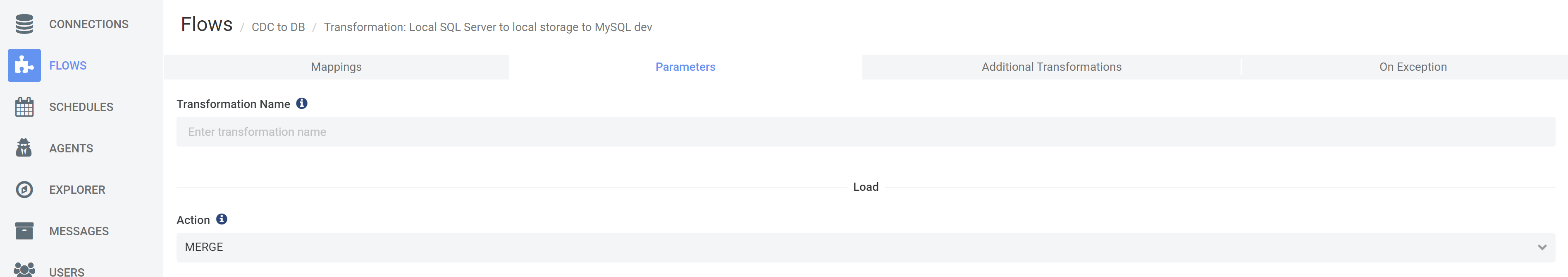Click the Users group icon
The height and width of the screenshot is (277, 1568).
point(24,270)
